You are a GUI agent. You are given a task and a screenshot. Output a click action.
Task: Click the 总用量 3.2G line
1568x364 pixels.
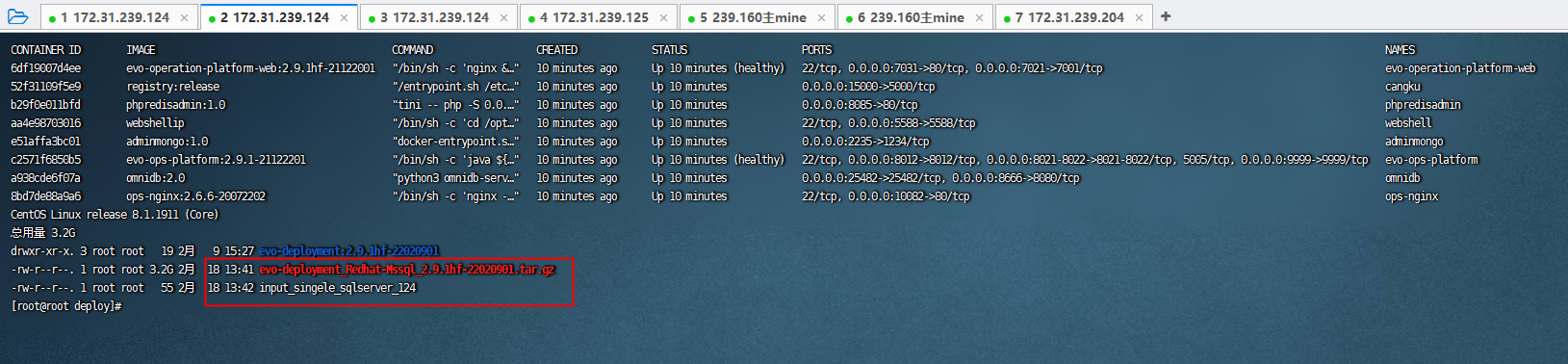pos(43,233)
